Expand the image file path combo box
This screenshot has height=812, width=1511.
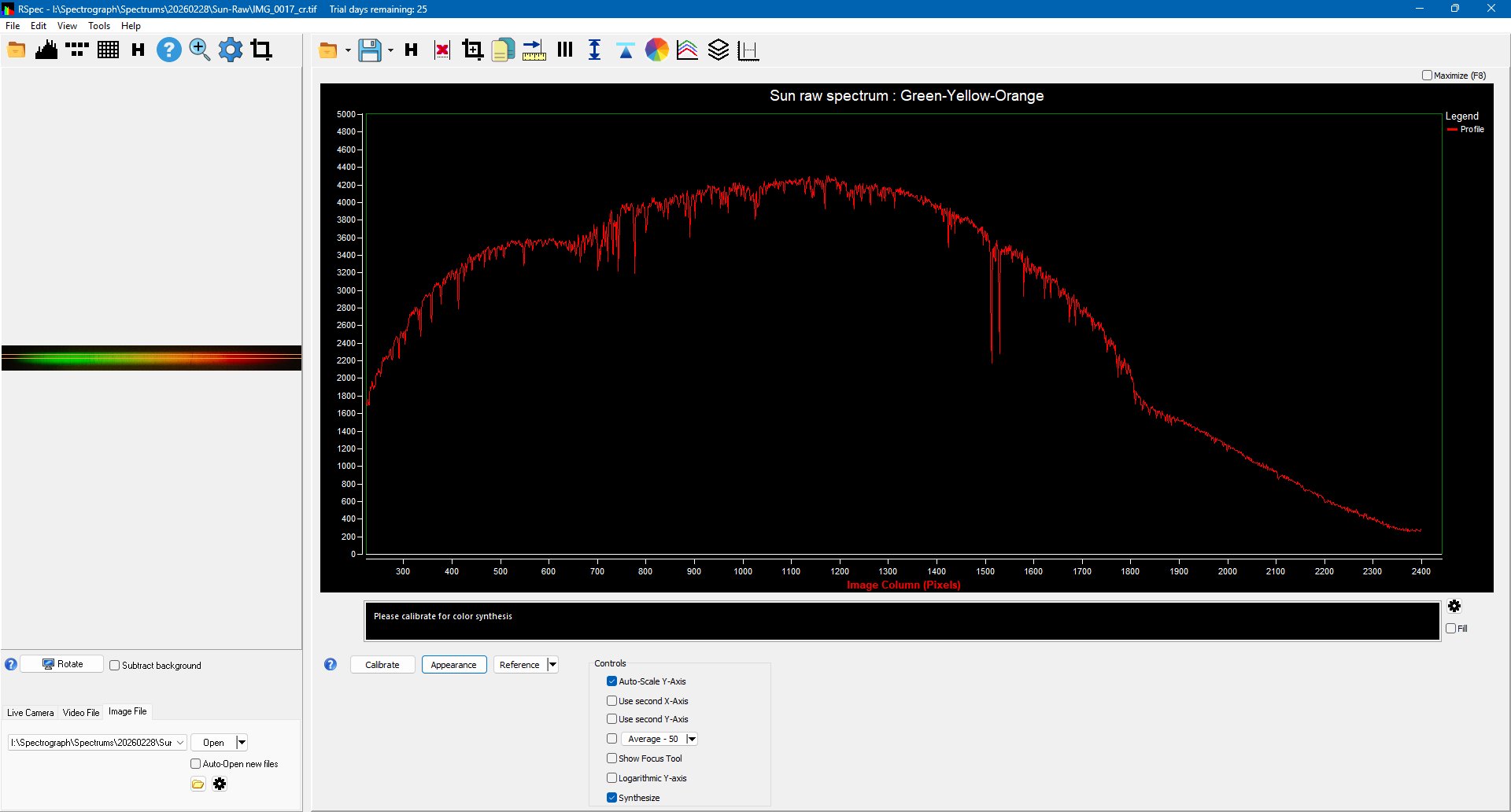coord(180,743)
